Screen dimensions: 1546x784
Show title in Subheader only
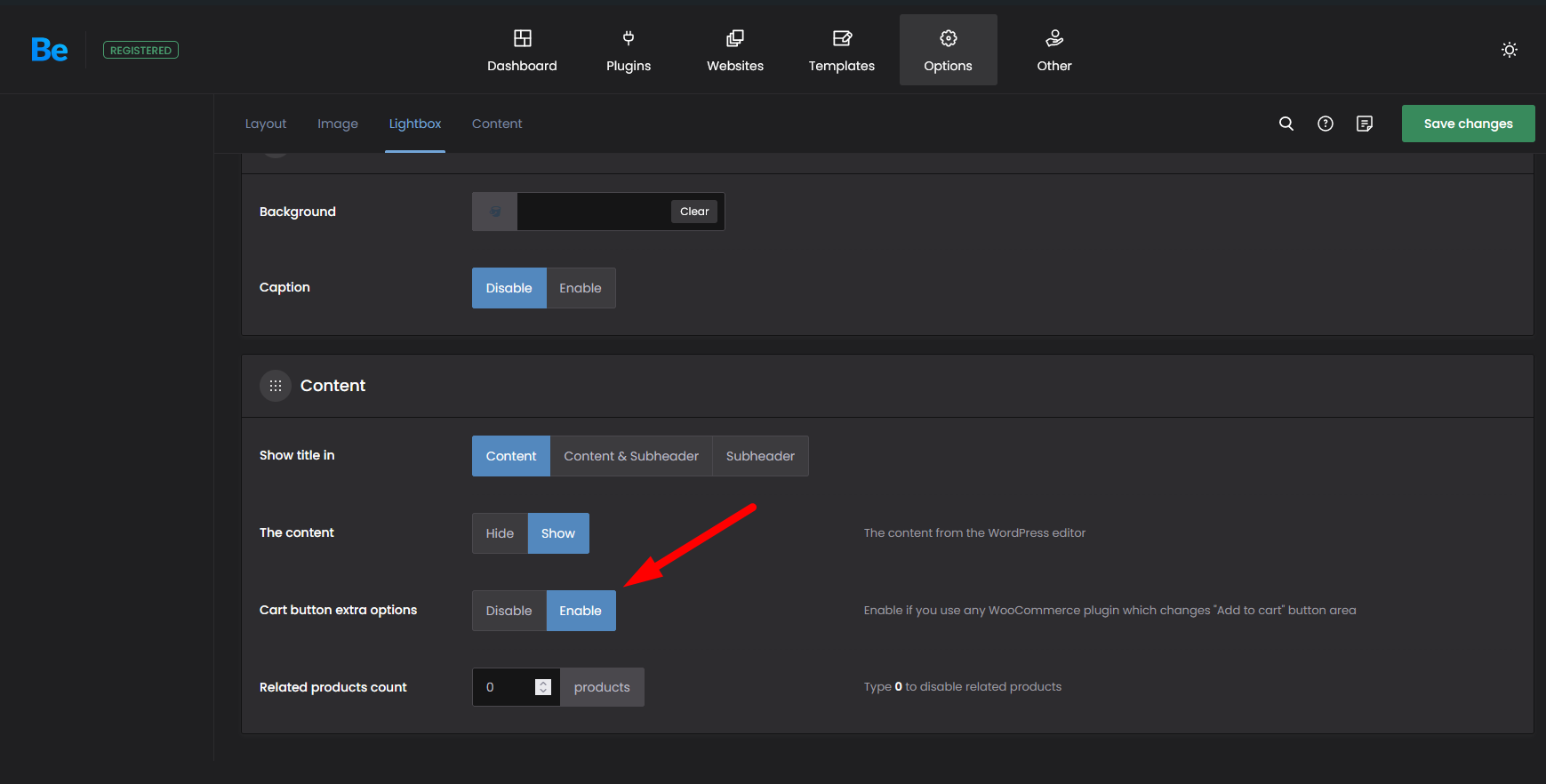(760, 456)
